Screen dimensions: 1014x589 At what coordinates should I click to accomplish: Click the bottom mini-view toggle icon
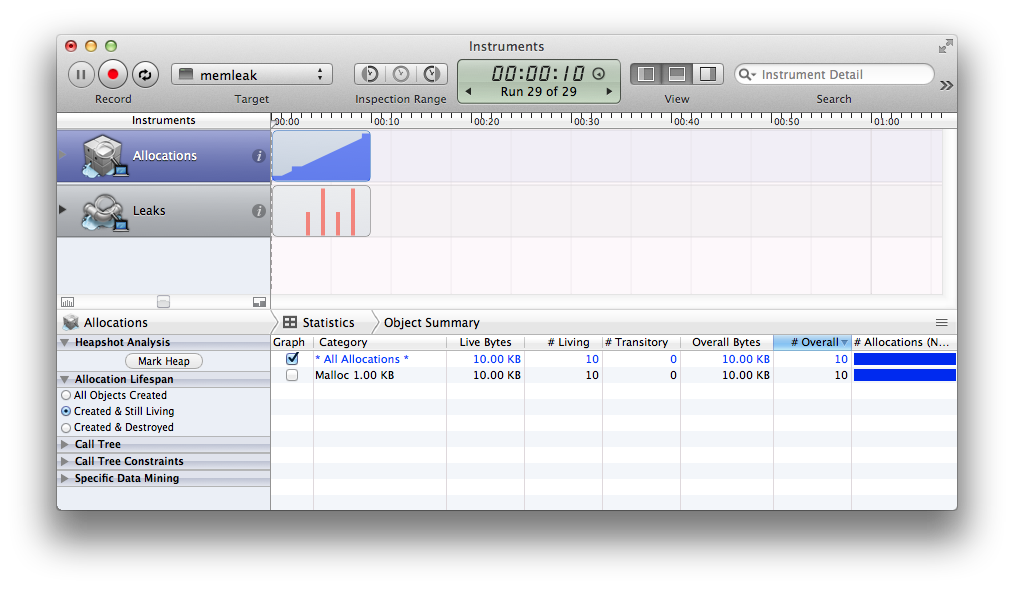click(259, 302)
